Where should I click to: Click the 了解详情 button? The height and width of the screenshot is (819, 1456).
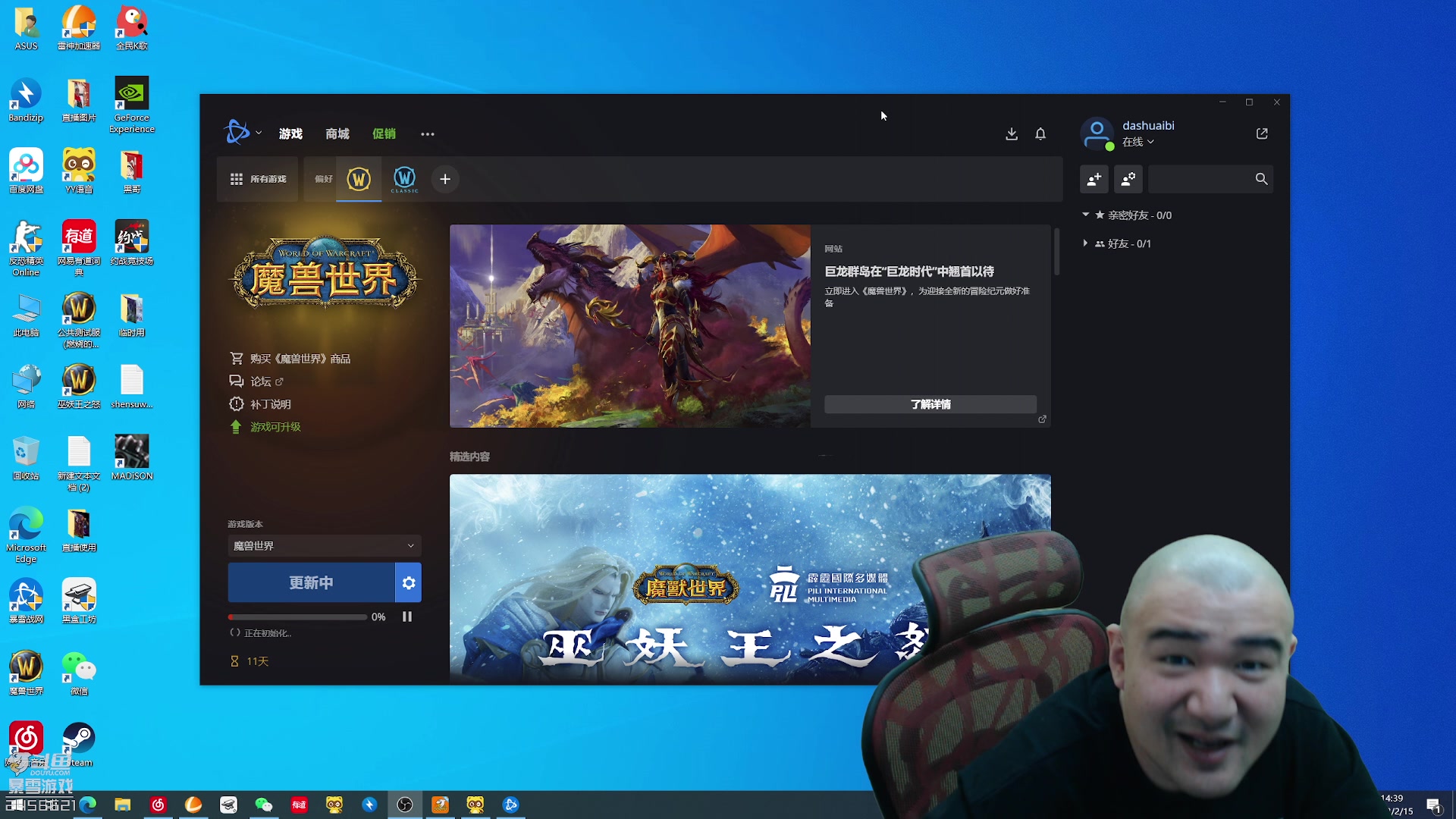pyautogui.click(x=930, y=404)
